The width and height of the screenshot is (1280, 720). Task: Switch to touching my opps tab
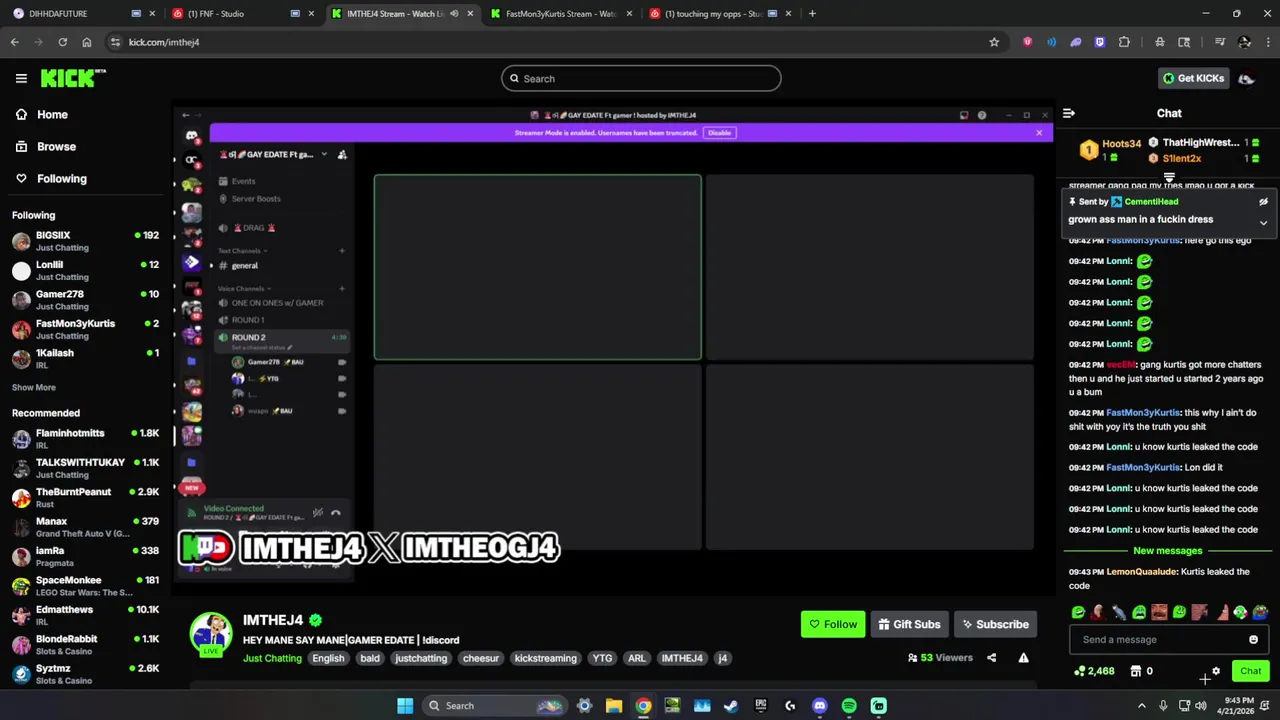pos(720,14)
